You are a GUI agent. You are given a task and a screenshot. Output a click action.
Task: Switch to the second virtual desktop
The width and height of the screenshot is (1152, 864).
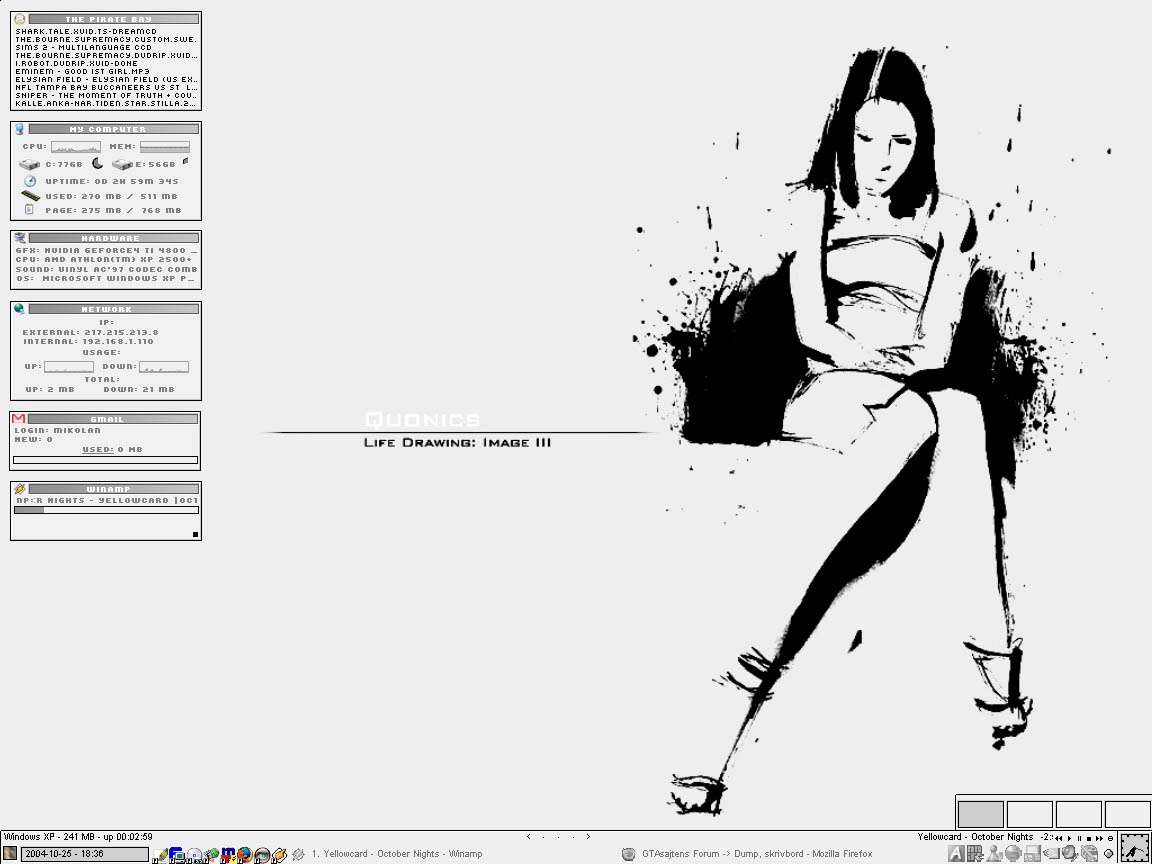tap(1029, 815)
